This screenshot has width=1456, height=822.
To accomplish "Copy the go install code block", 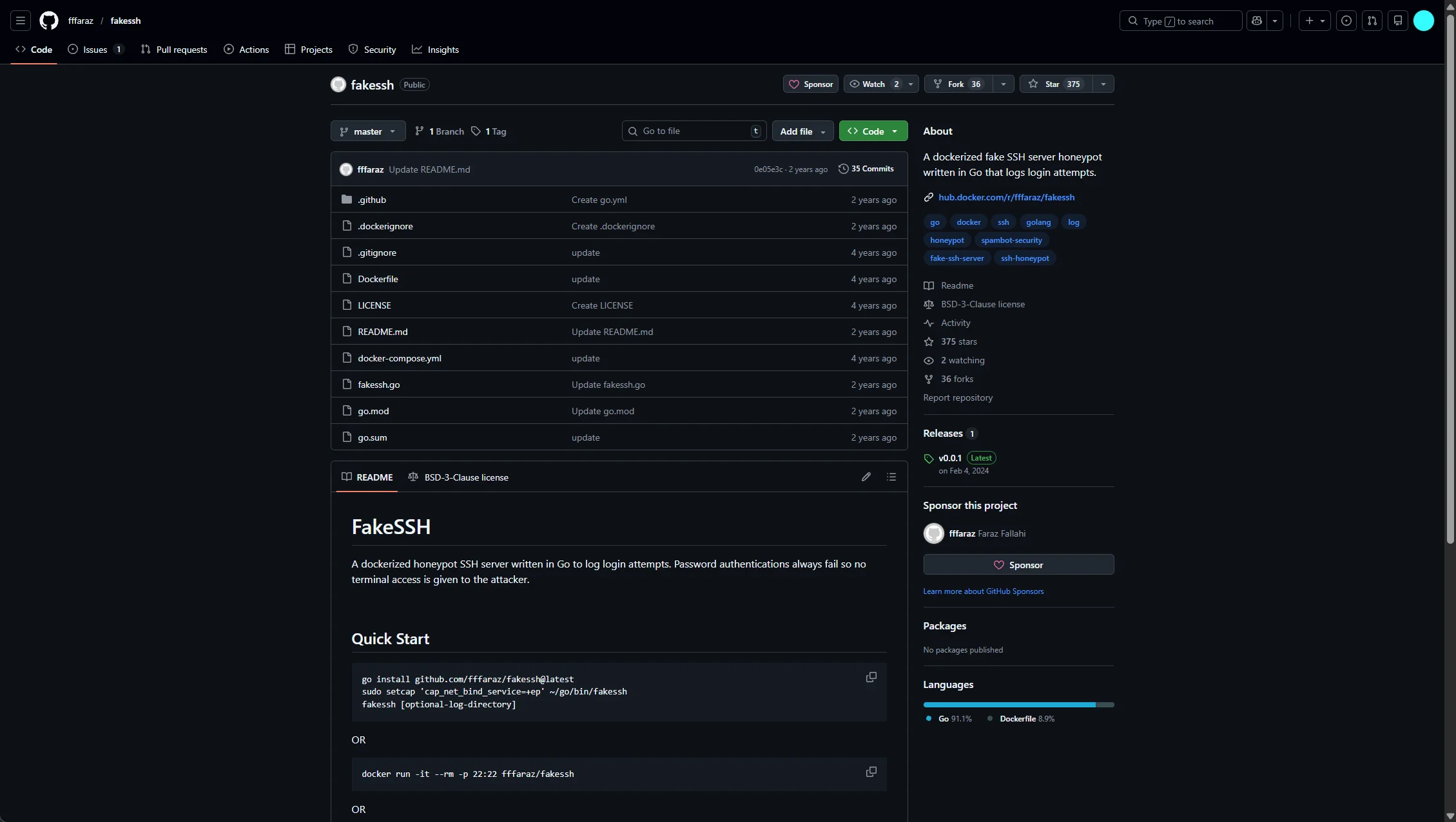I will [871, 677].
